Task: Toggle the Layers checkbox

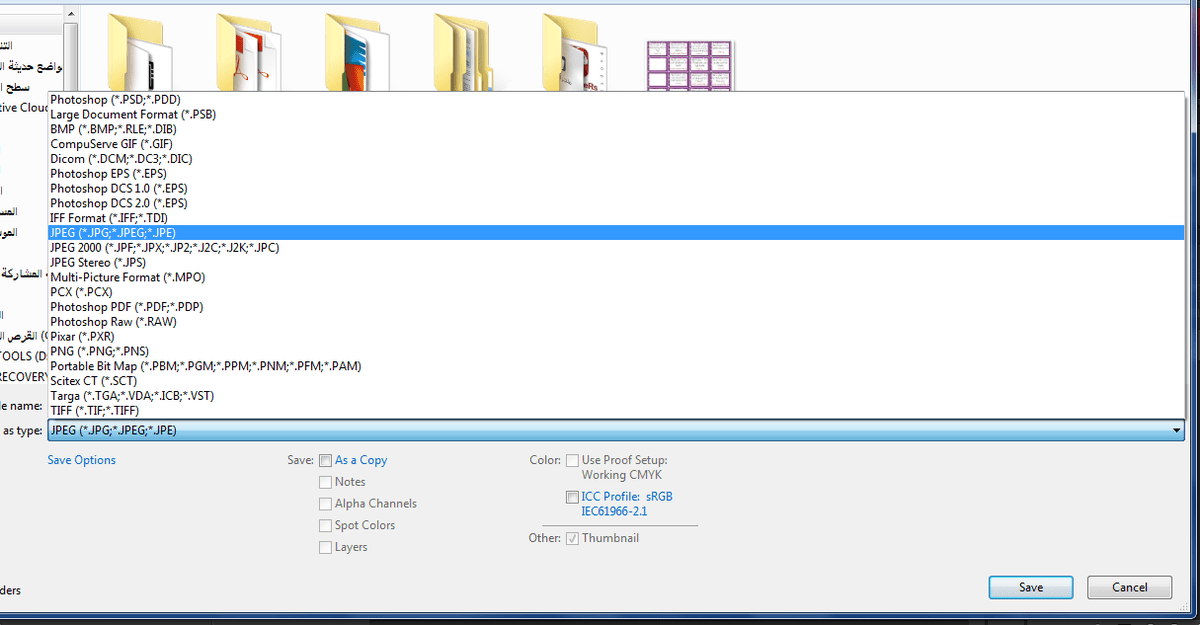Action: tap(325, 548)
